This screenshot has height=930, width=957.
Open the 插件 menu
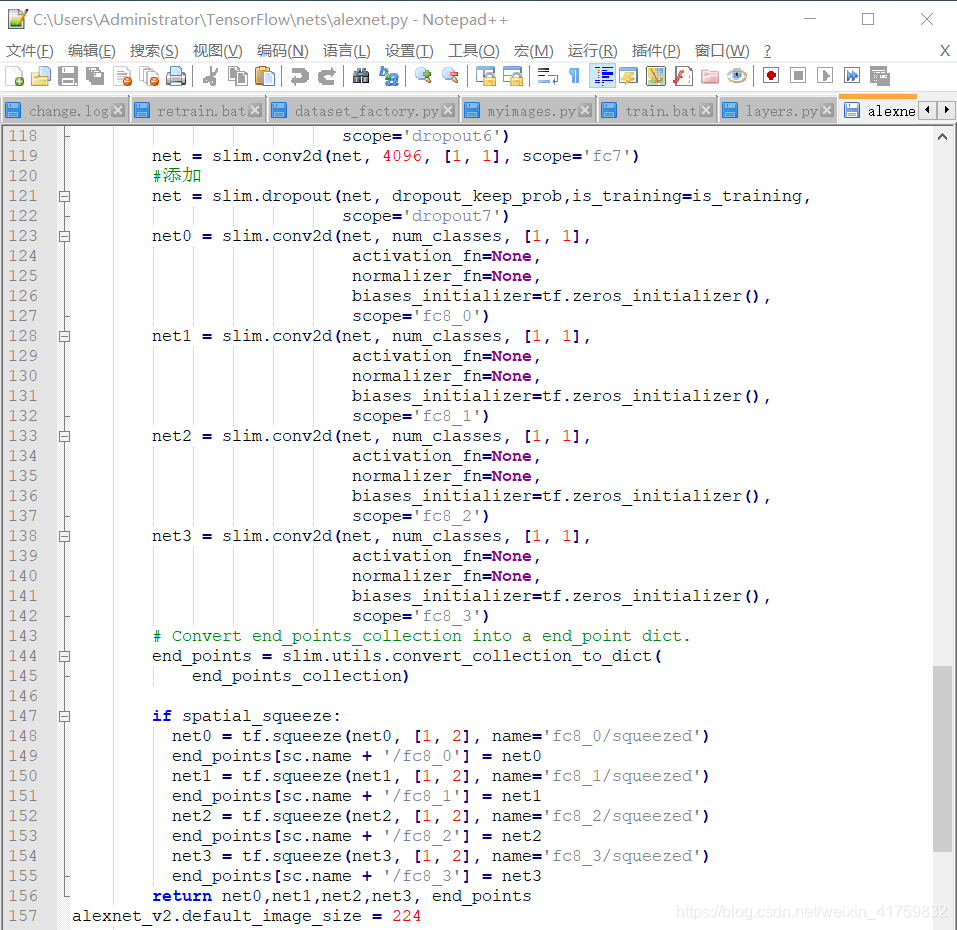point(656,51)
